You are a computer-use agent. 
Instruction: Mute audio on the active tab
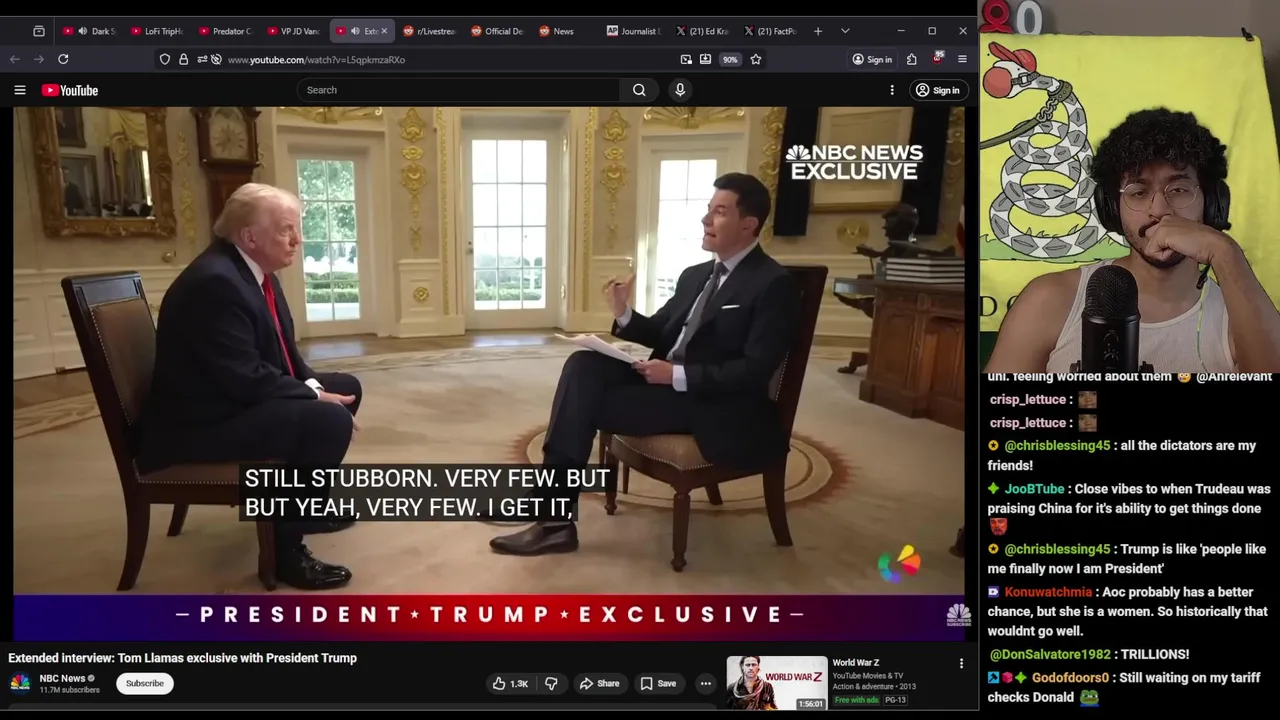pyautogui.click(x=355, y=31)
